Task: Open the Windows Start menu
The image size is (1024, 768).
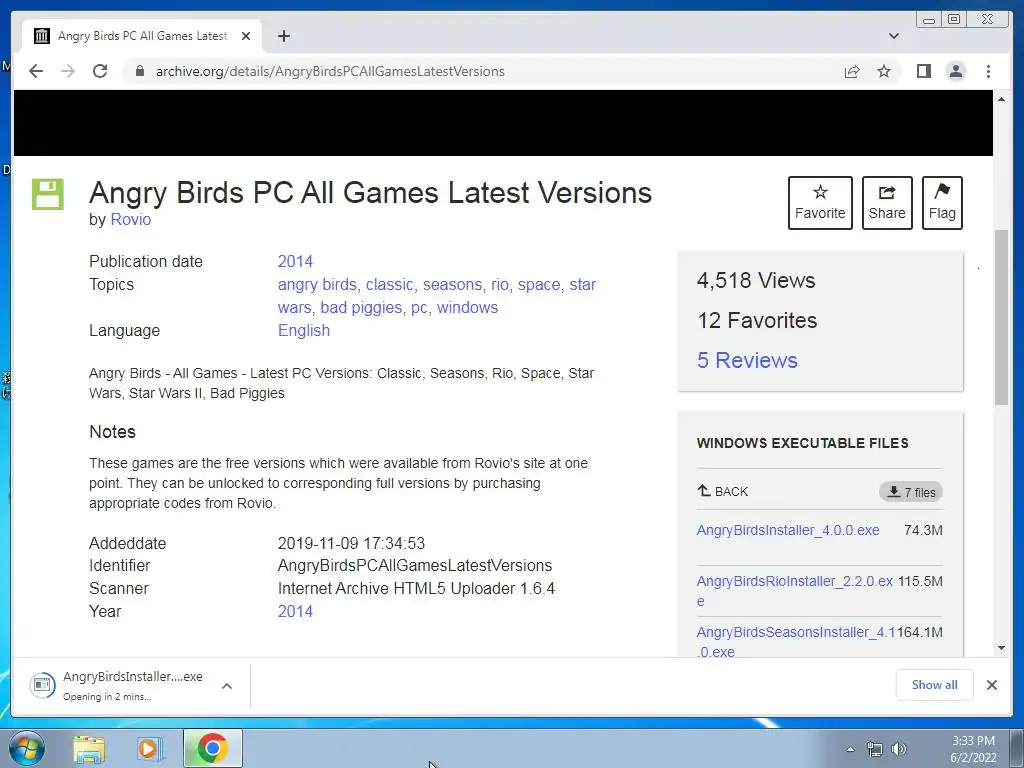Action: 27,748
